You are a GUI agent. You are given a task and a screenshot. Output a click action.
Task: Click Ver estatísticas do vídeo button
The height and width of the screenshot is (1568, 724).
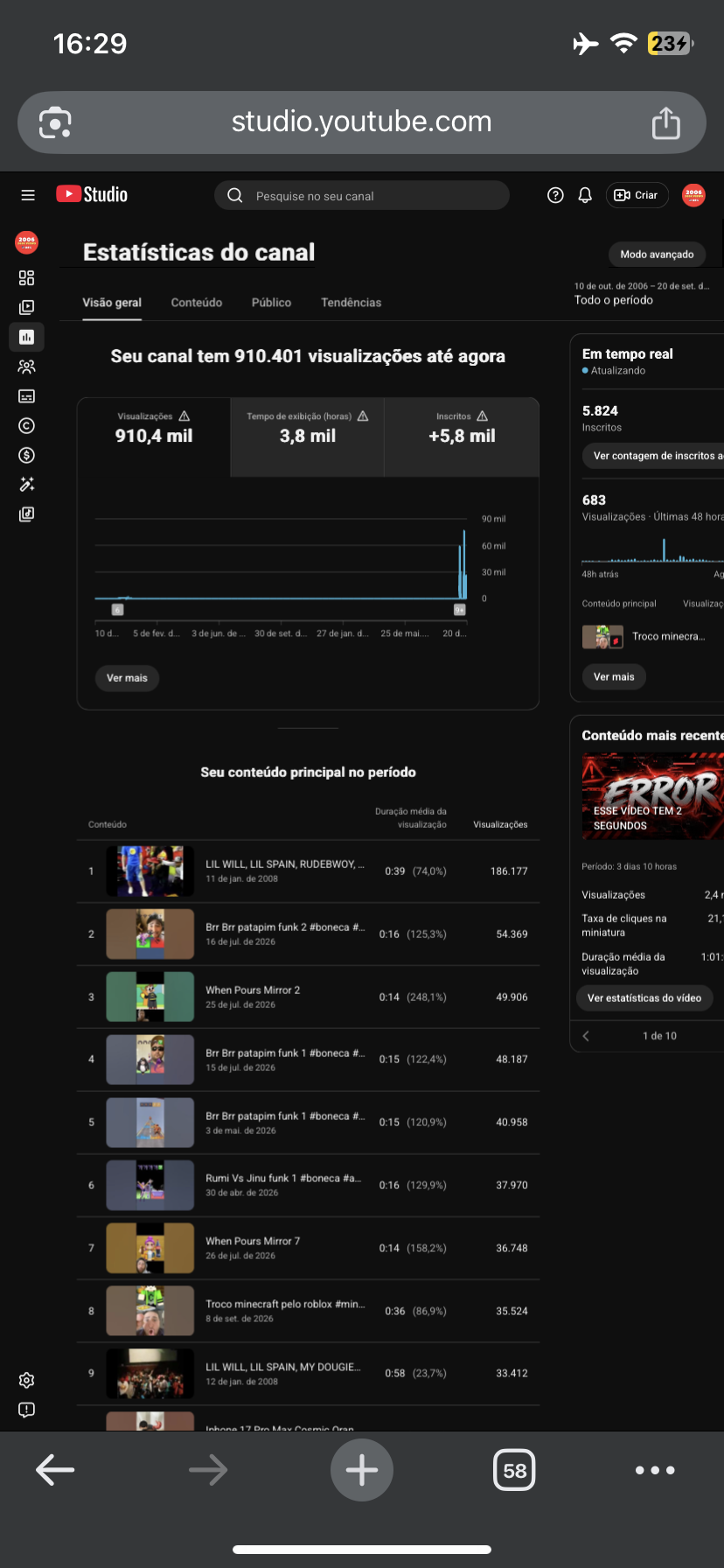pos(644,998)
